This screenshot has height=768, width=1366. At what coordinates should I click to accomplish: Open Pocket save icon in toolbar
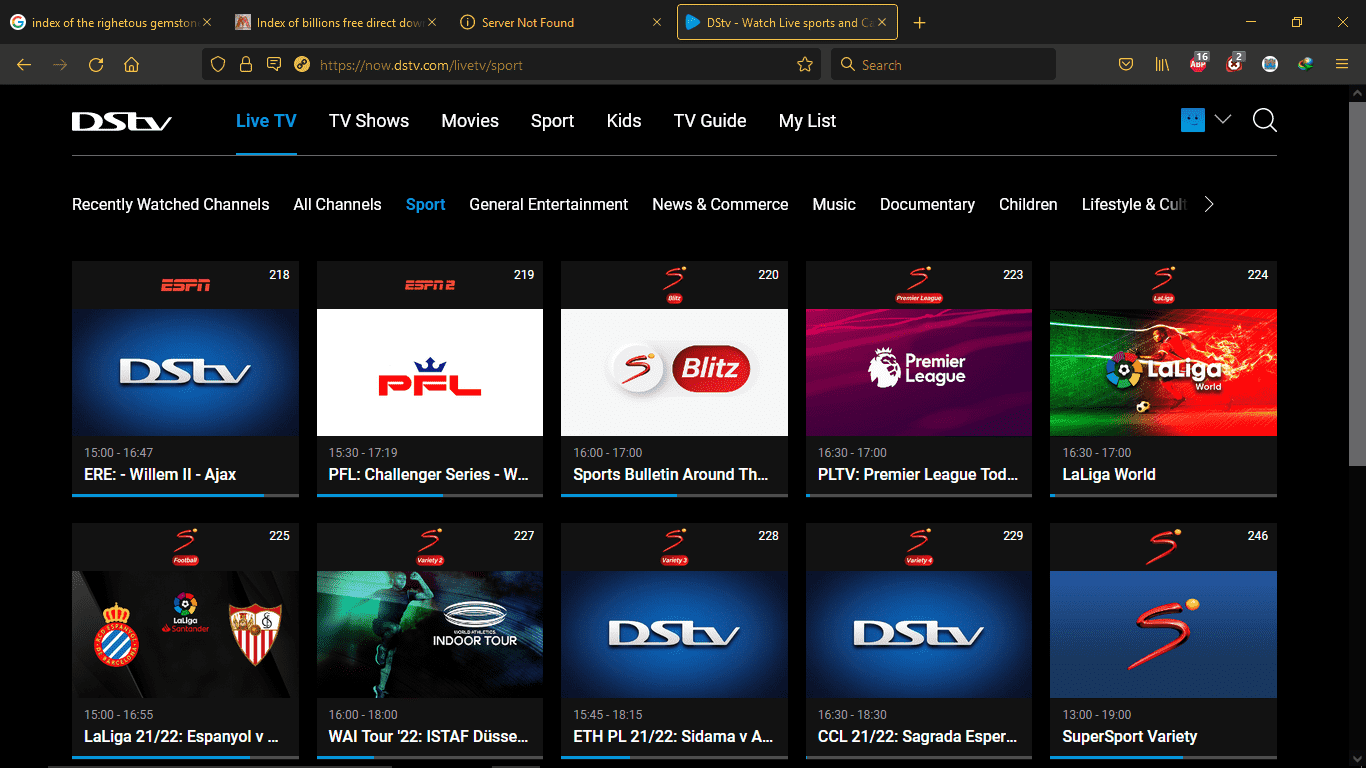coord(1126,65)
